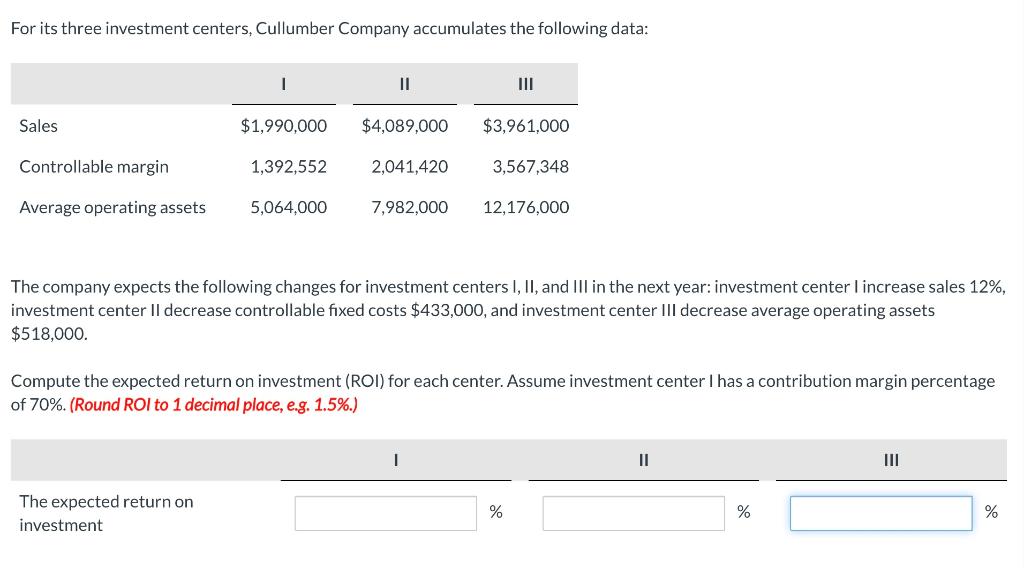
Task: Click the ROI input field for center II
Action: pos(633,513)
